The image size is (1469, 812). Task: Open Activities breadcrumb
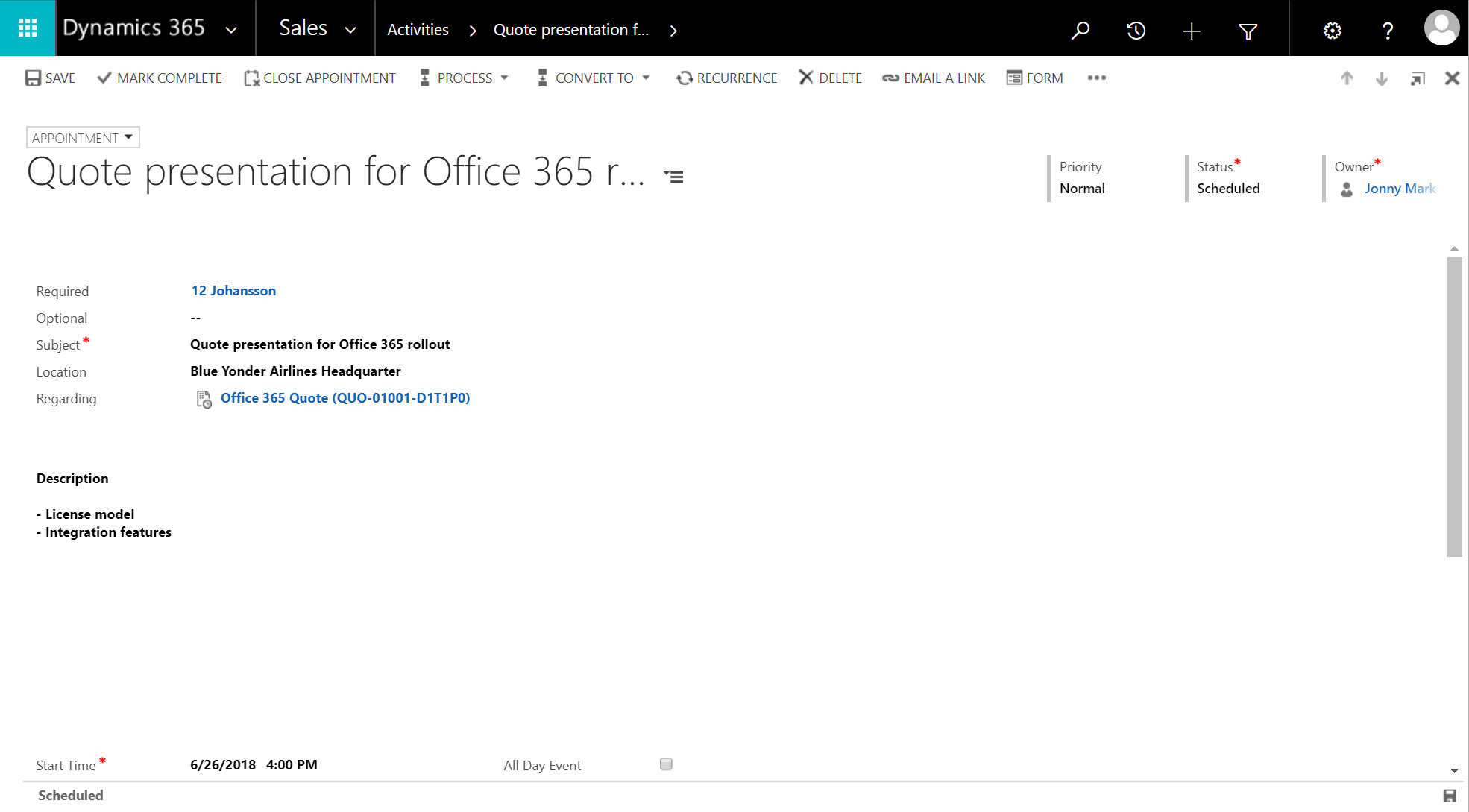(x=418, y=30)
